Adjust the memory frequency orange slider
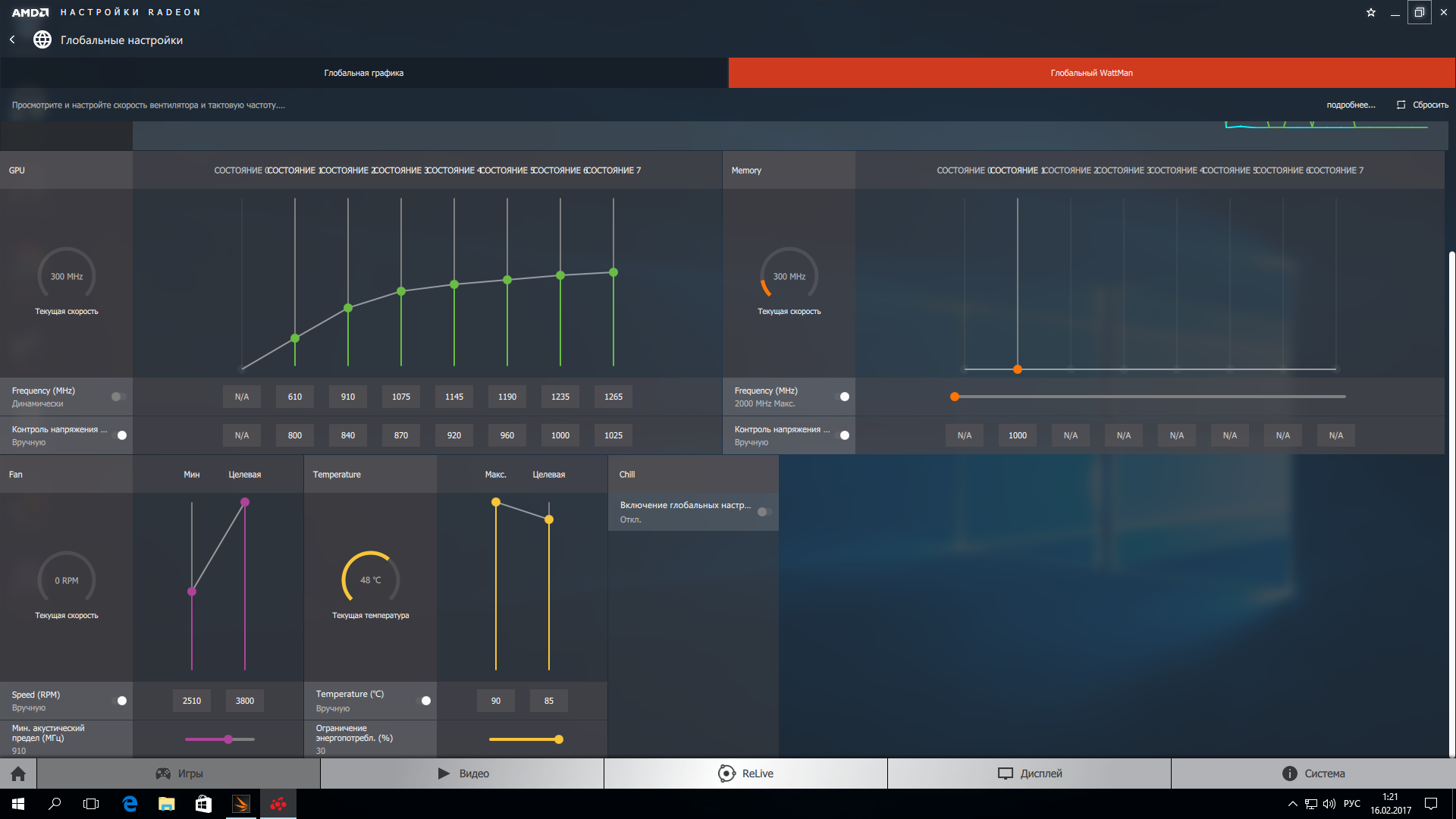 pos(955,397)
